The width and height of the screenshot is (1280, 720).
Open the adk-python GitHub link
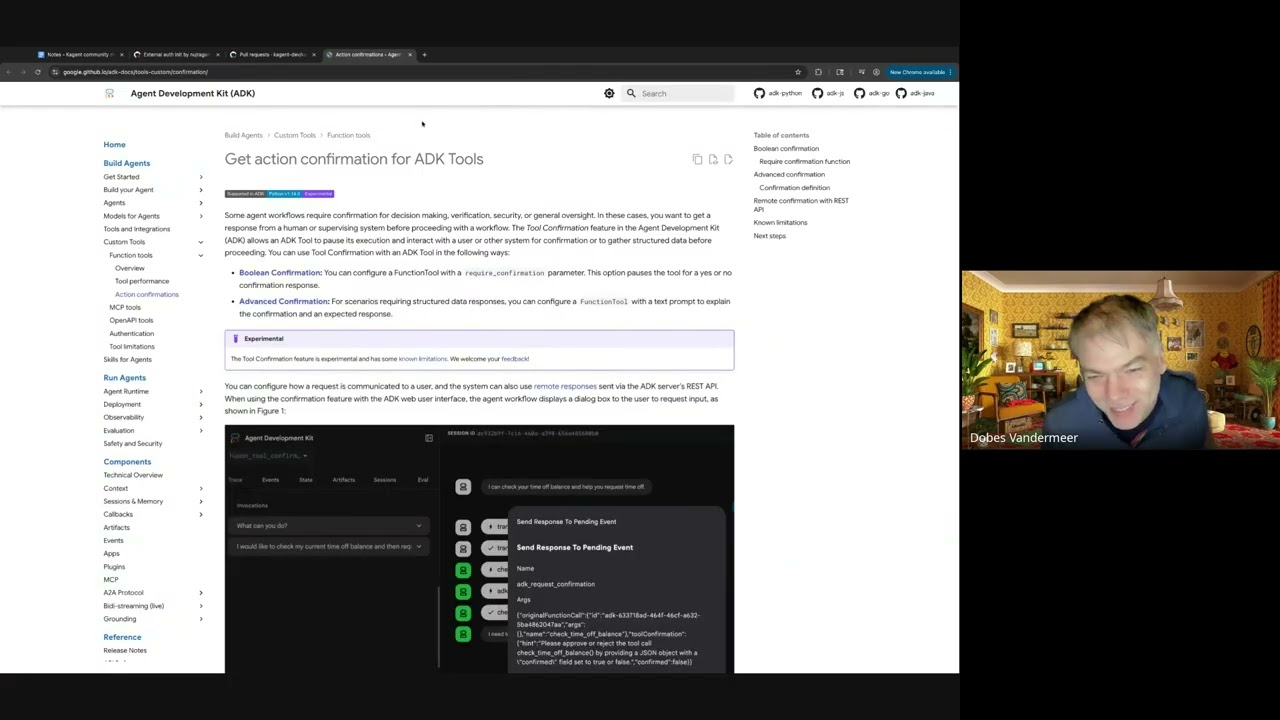coord(778,93)
